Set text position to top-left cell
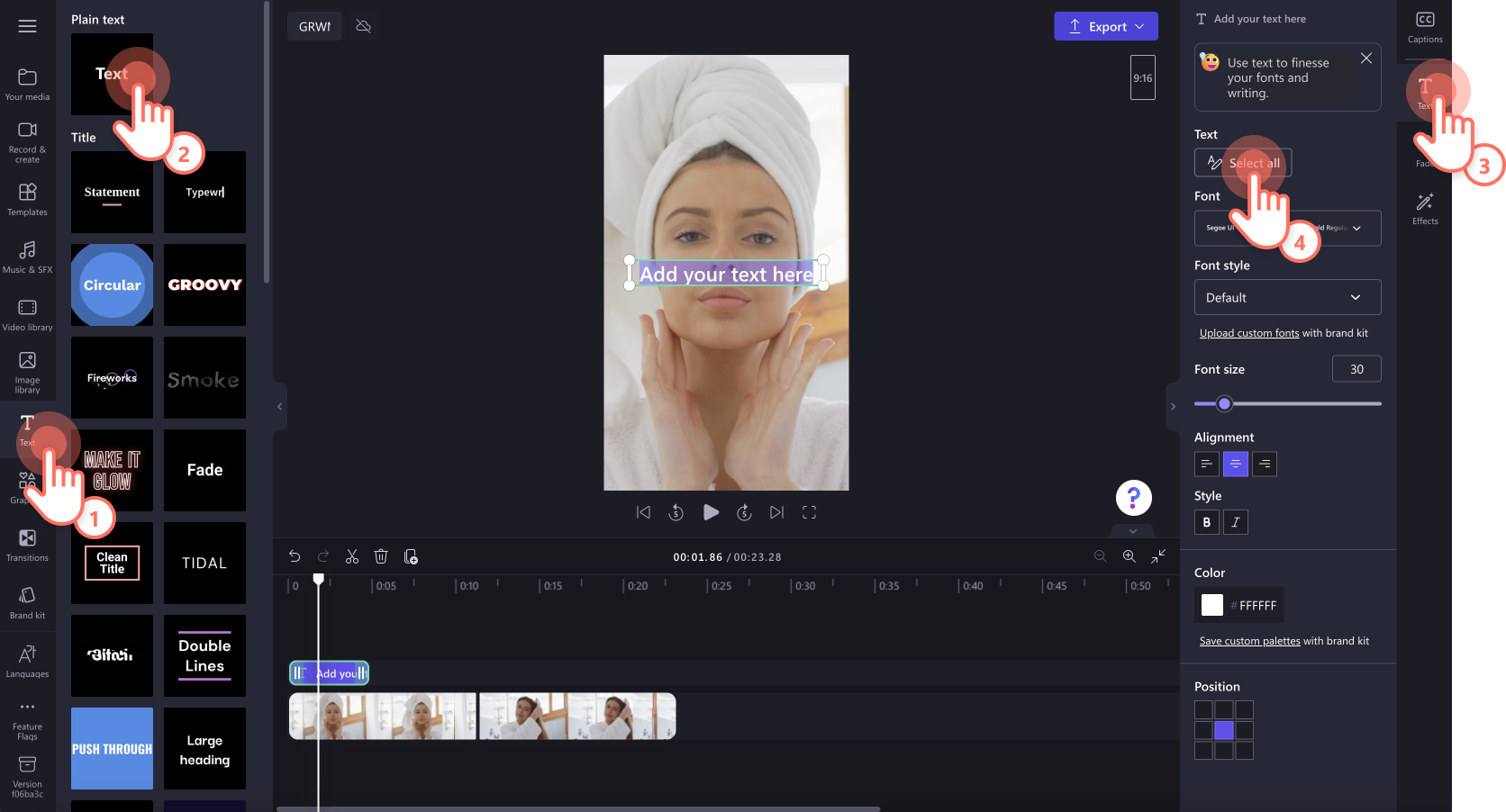 tap(1203, 709)
